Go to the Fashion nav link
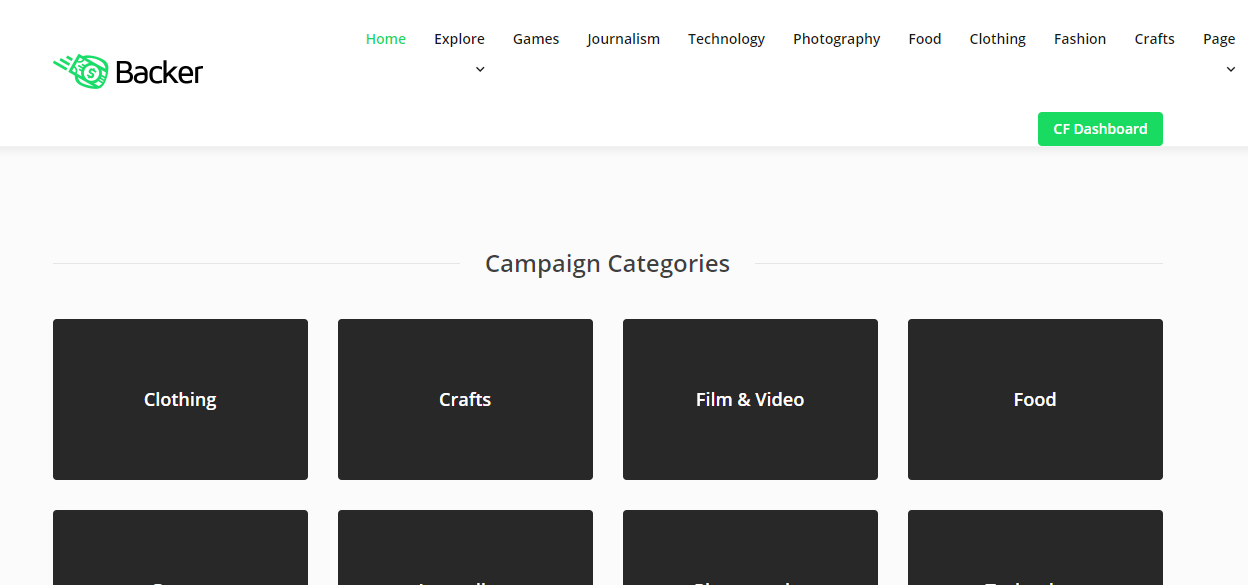The height and width of the screenshot is (585, 1248). (1080, 39)
